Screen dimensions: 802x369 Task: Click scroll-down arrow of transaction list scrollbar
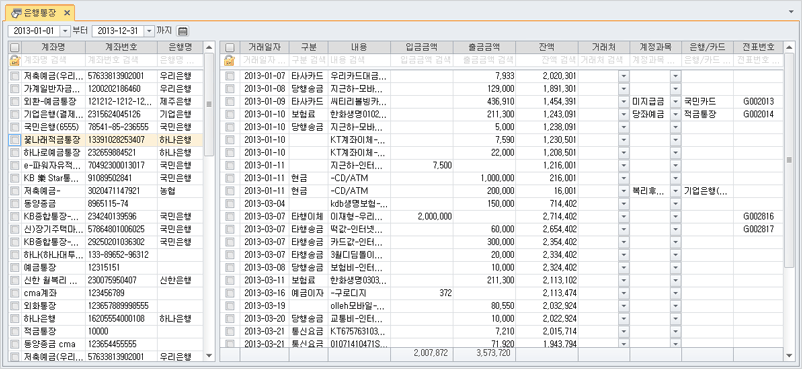coord(789,355)
